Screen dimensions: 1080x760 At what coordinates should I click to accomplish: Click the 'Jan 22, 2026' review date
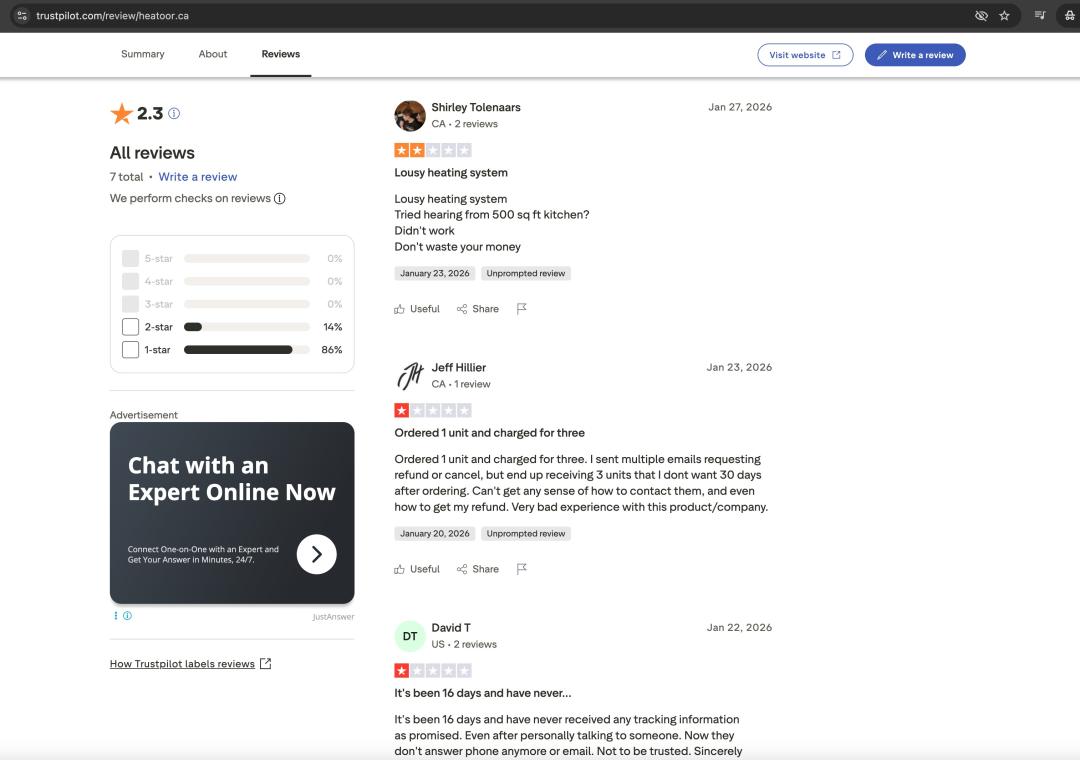tap(739, 628)
